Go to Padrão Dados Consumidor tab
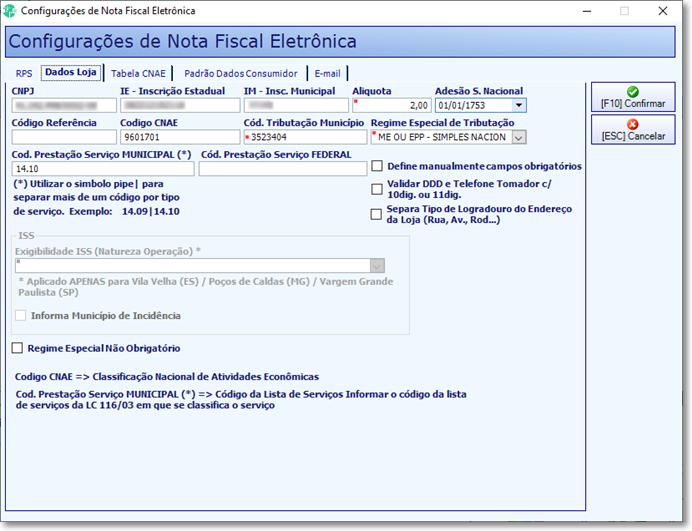The width and height of the screenshot is (692, 531). click(241, 74)
